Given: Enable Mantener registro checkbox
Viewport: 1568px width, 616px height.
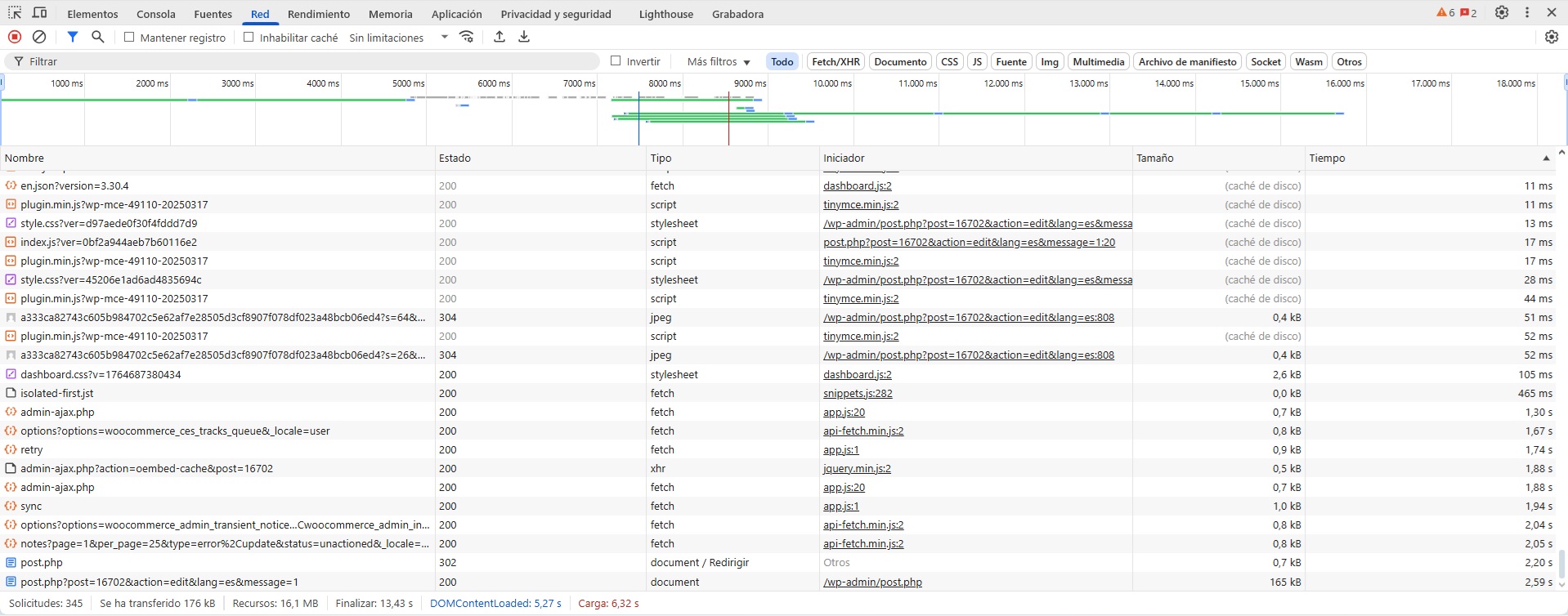Looking at the screenshot, I should (x=129, y=37).
